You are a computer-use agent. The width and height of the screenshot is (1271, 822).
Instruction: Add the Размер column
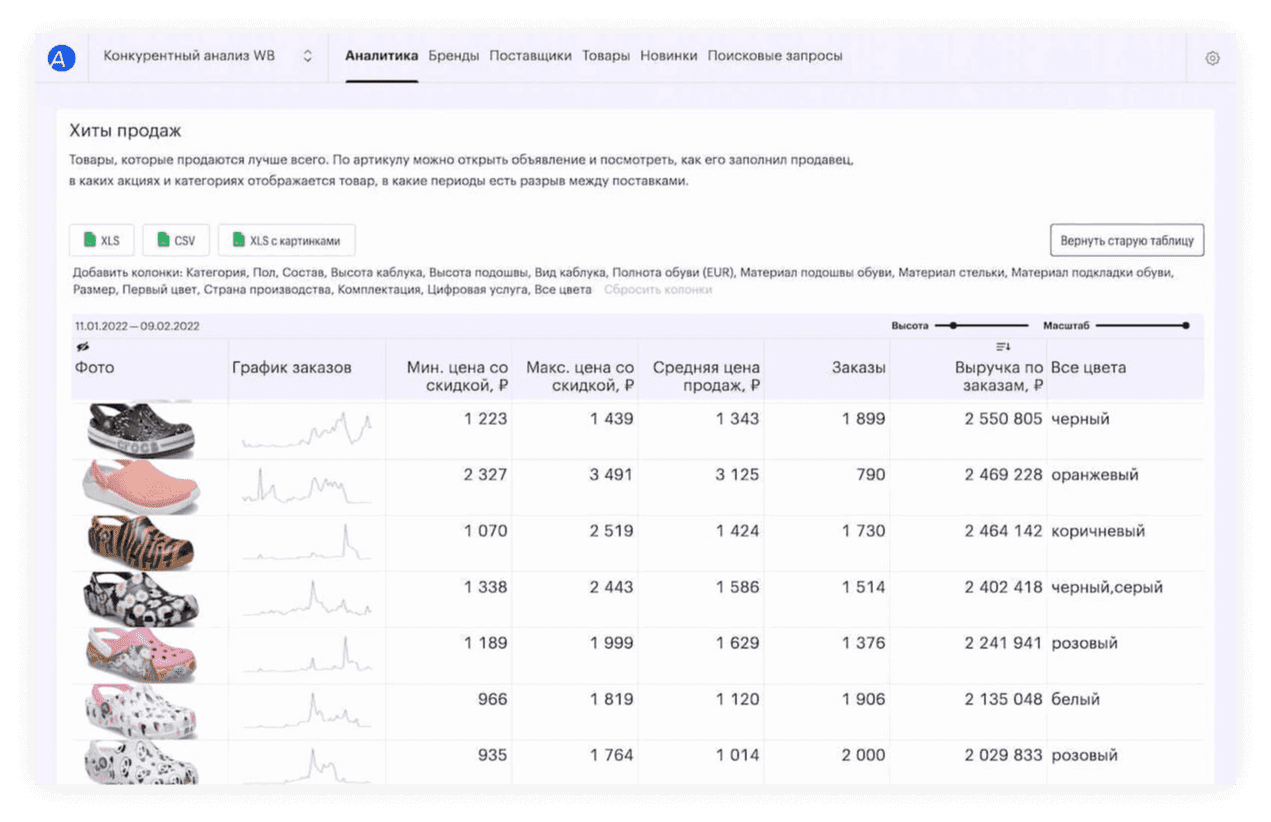point(94,290)
